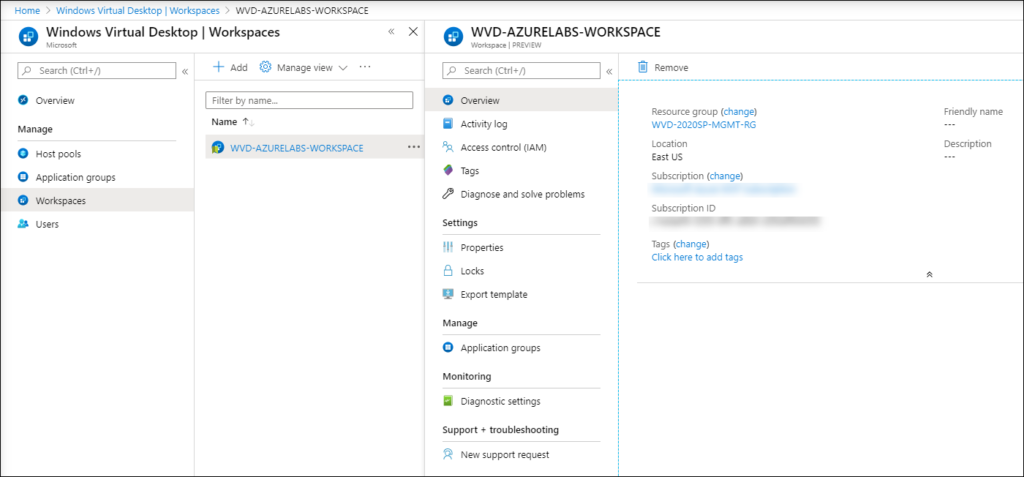The image size is (1024, 477).
Task: Click the Access control (IAM) icon
Action: pos(447,147)
